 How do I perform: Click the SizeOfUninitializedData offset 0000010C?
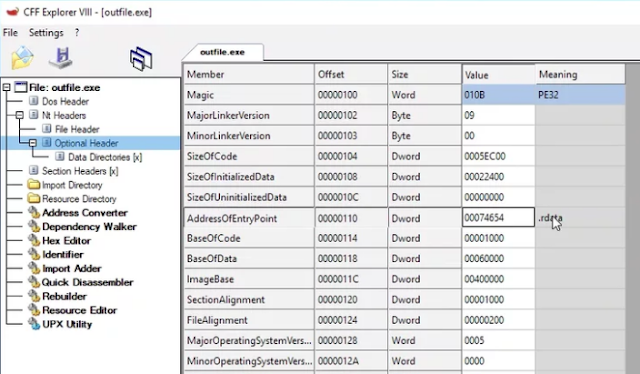pyautogui.click(x=351, y=197)
